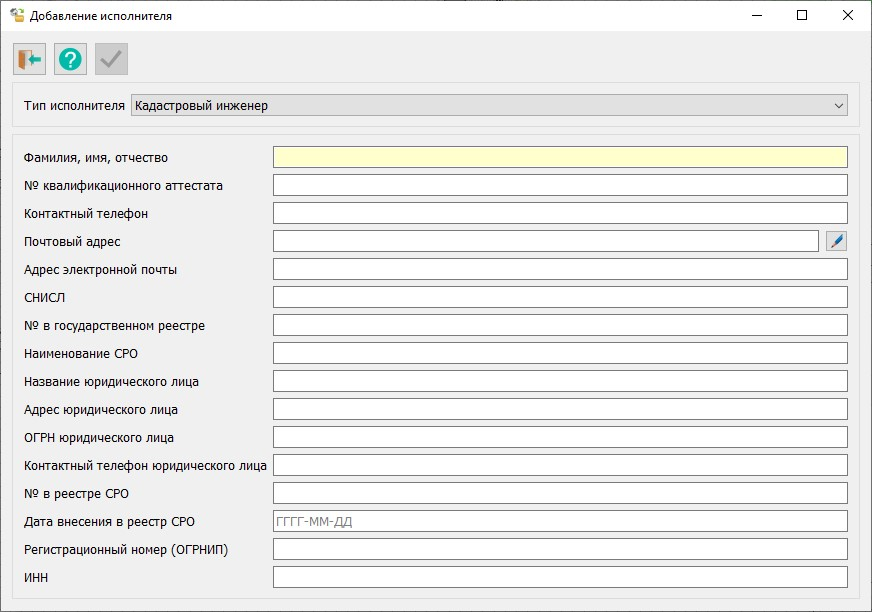Select the № в государственном реестре field
The height and width of the screenshot is (612, 872).
point(559,325)
